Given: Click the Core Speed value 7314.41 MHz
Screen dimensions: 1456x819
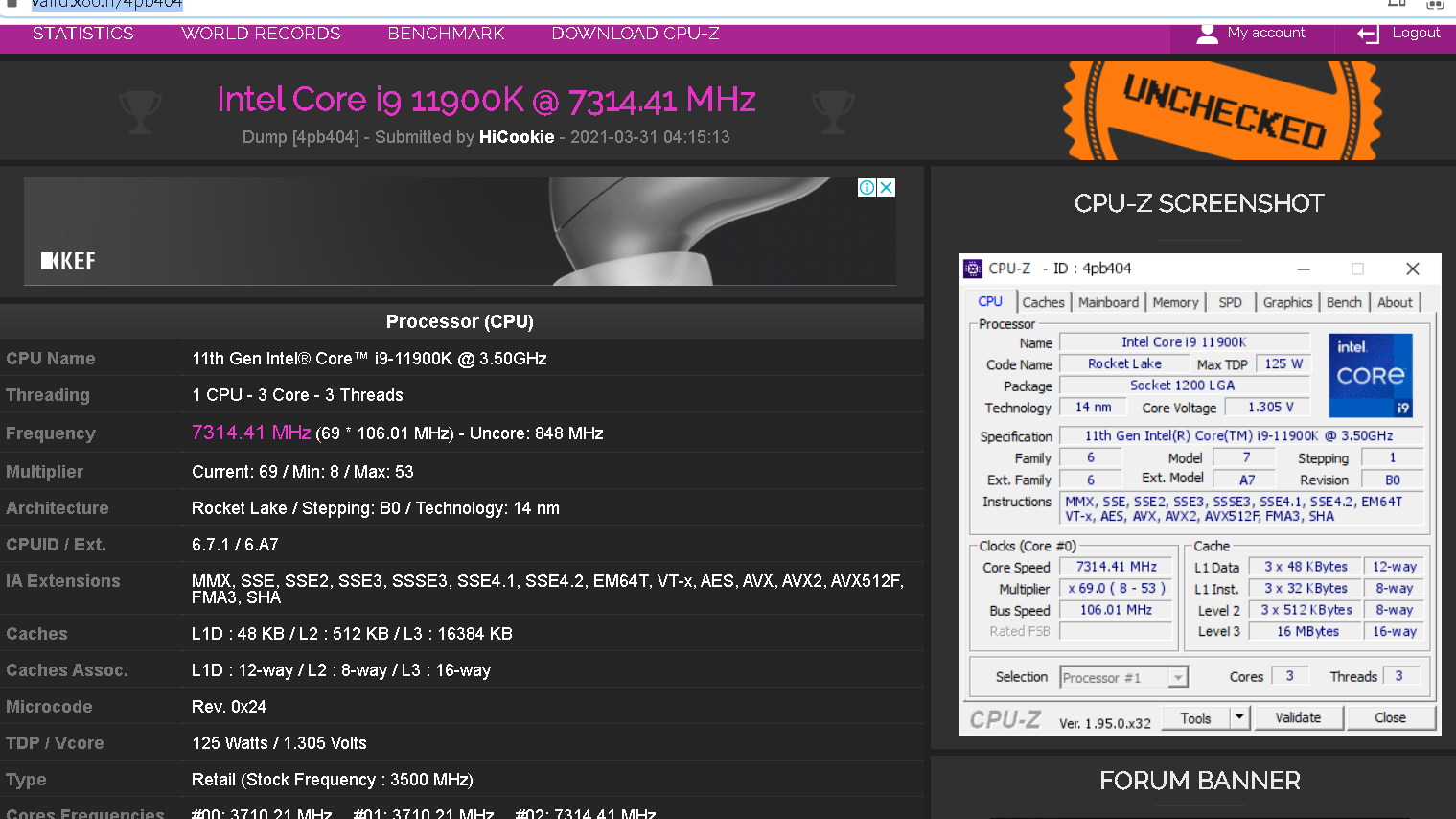Looking at the screenshot, I should [x=1116, y=567].
